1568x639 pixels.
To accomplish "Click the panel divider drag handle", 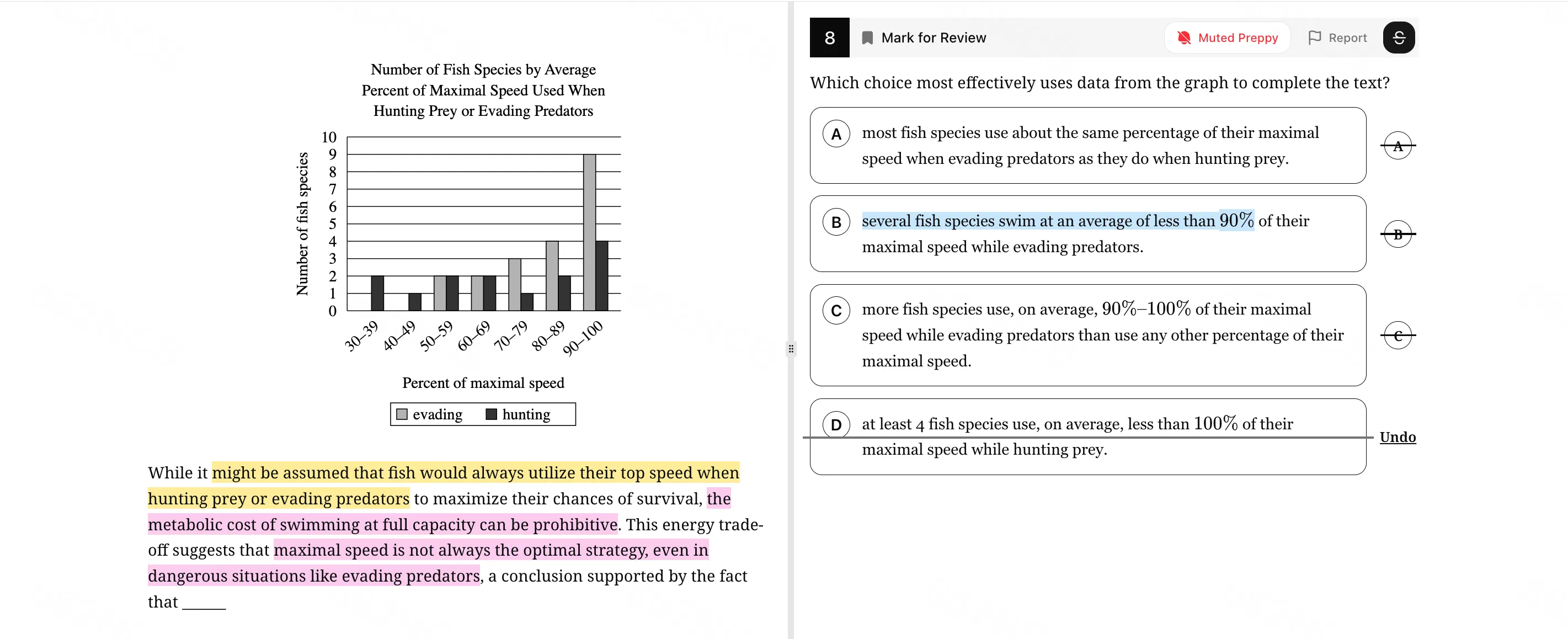I will click(x=790, y=349).
